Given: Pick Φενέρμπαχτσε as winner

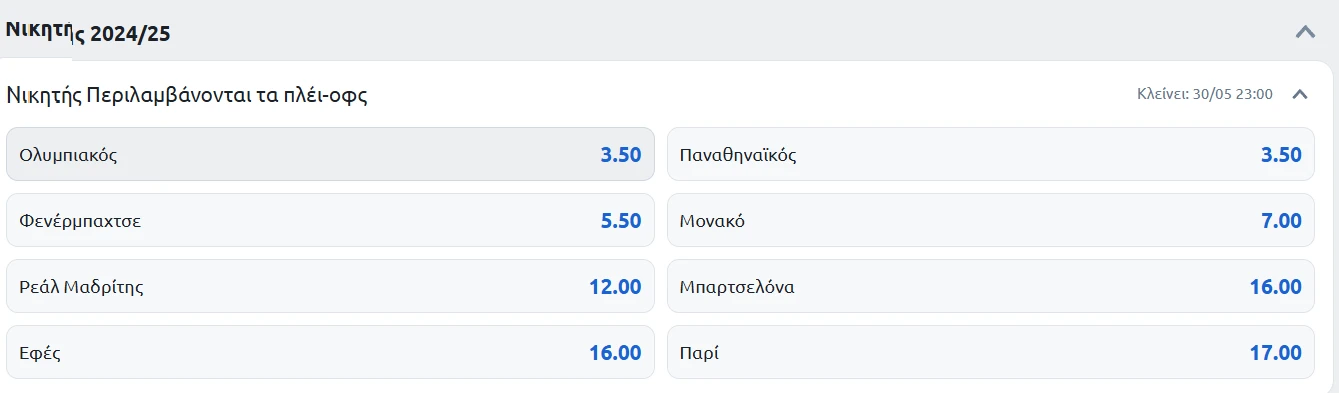Looking at the screenshot, I should (x=330, y=220).
